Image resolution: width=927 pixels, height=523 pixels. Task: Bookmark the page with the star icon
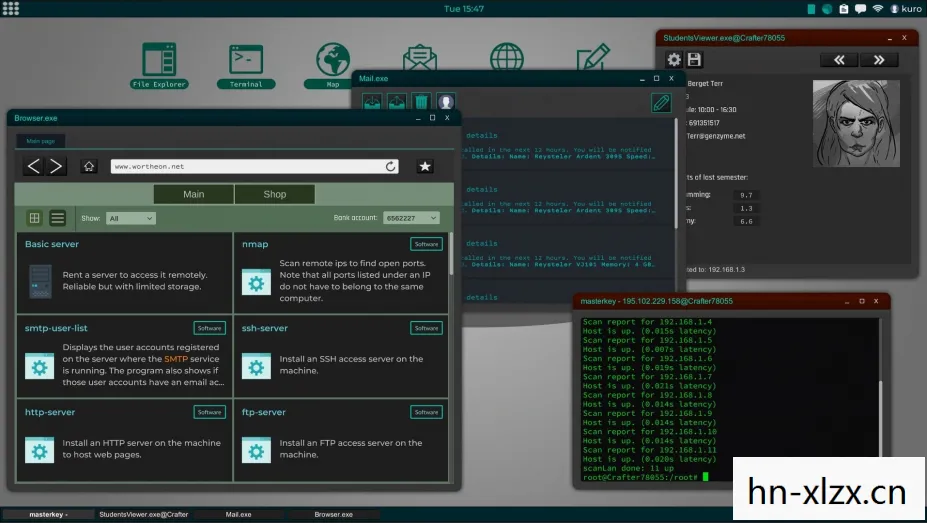[x=424, y=167]
